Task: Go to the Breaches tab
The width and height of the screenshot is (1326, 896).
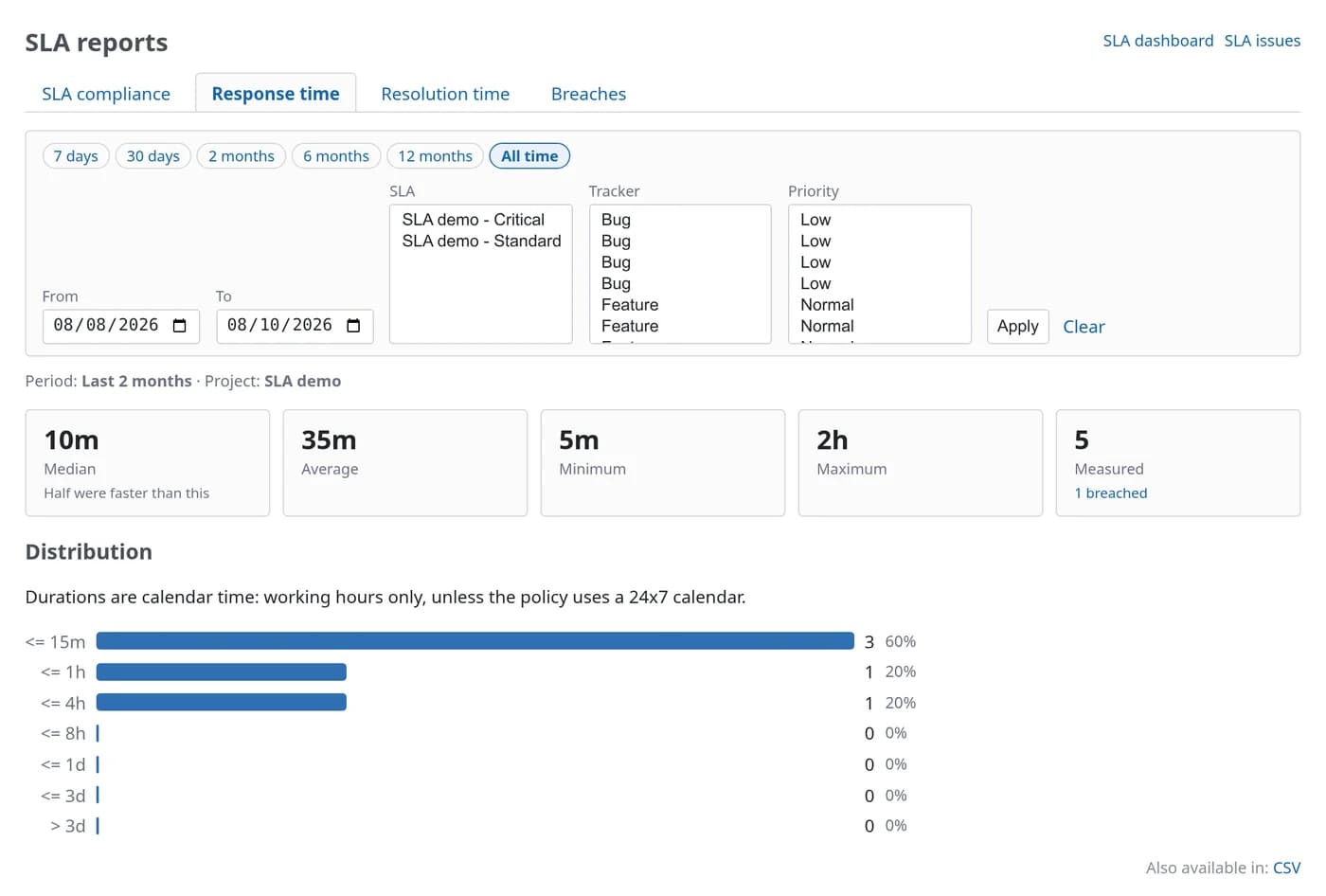Action: [588, 94]
